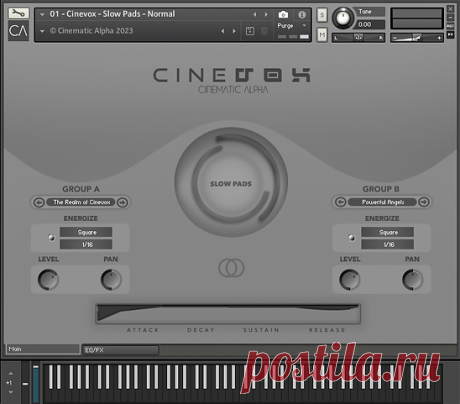Solo the instrument with S button
This screenshot has width=460, height=404.
tap(322, 15)
